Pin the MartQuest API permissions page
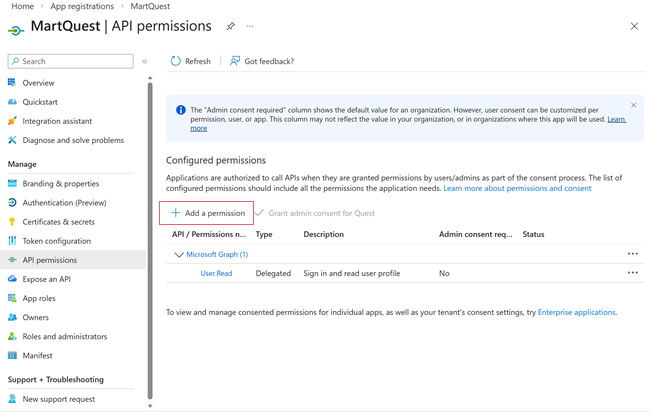Screen dimensions: 650x412 [x=230, y=27]
